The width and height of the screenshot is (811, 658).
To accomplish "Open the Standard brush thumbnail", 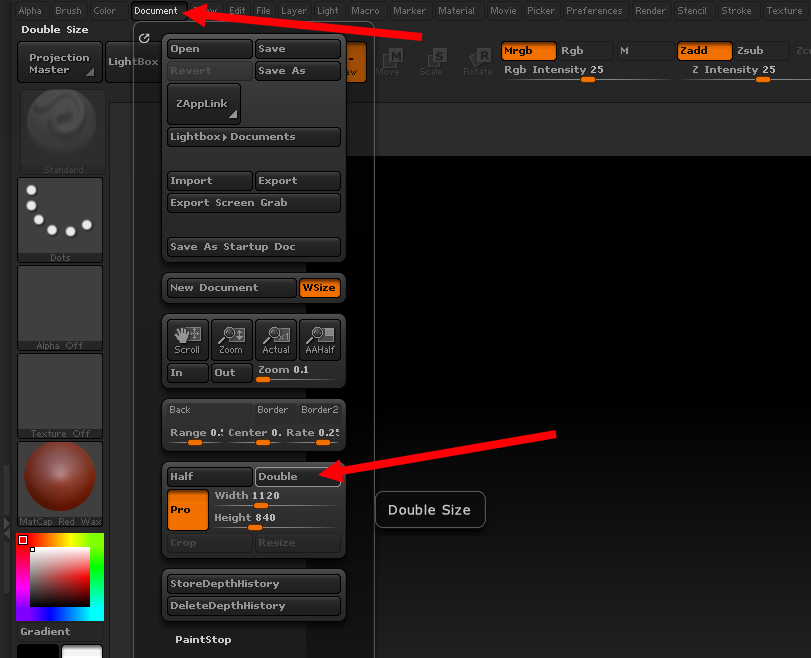I will click(x=62, y=132).
